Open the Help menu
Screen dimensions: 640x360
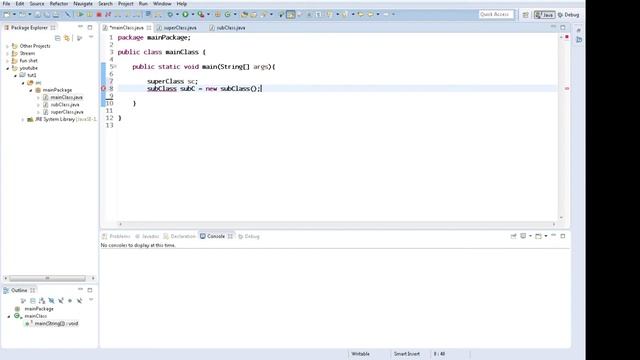point(182,4)
